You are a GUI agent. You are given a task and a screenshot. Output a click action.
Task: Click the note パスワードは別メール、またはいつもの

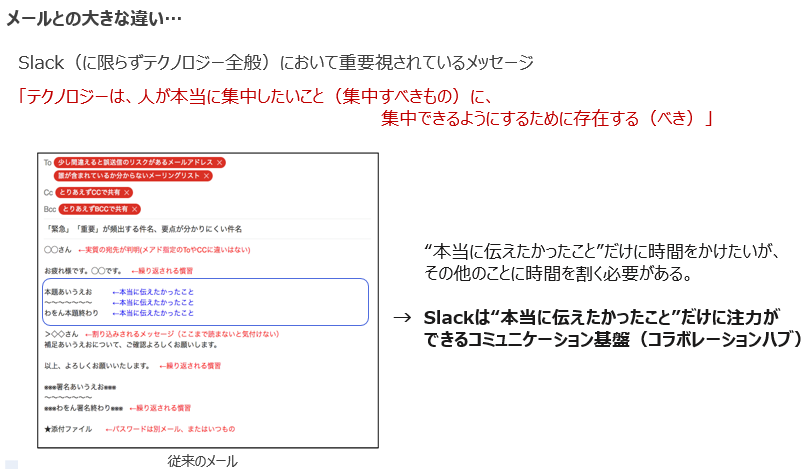click(170, 429)
